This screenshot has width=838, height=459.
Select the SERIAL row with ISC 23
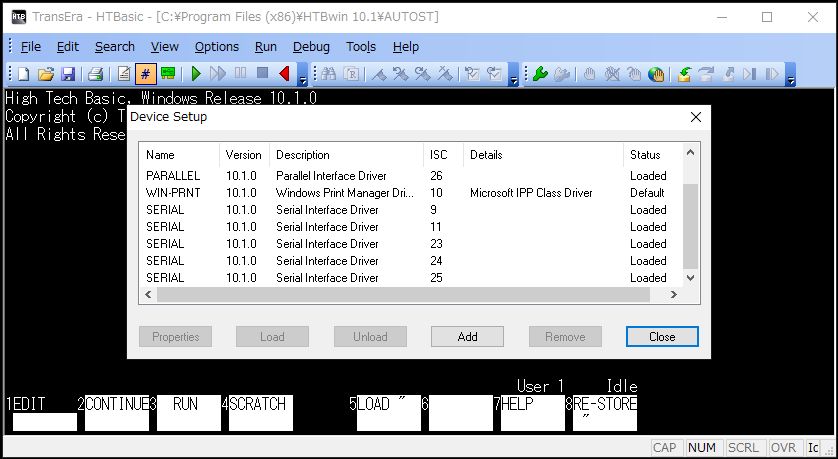point(411,244)
